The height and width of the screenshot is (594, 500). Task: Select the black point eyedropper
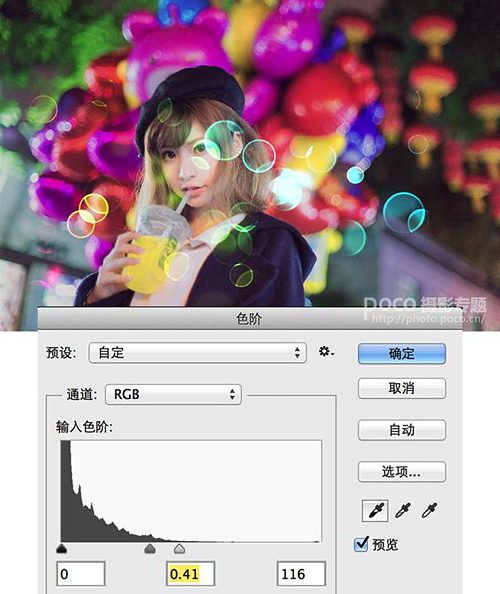point(375,511)
